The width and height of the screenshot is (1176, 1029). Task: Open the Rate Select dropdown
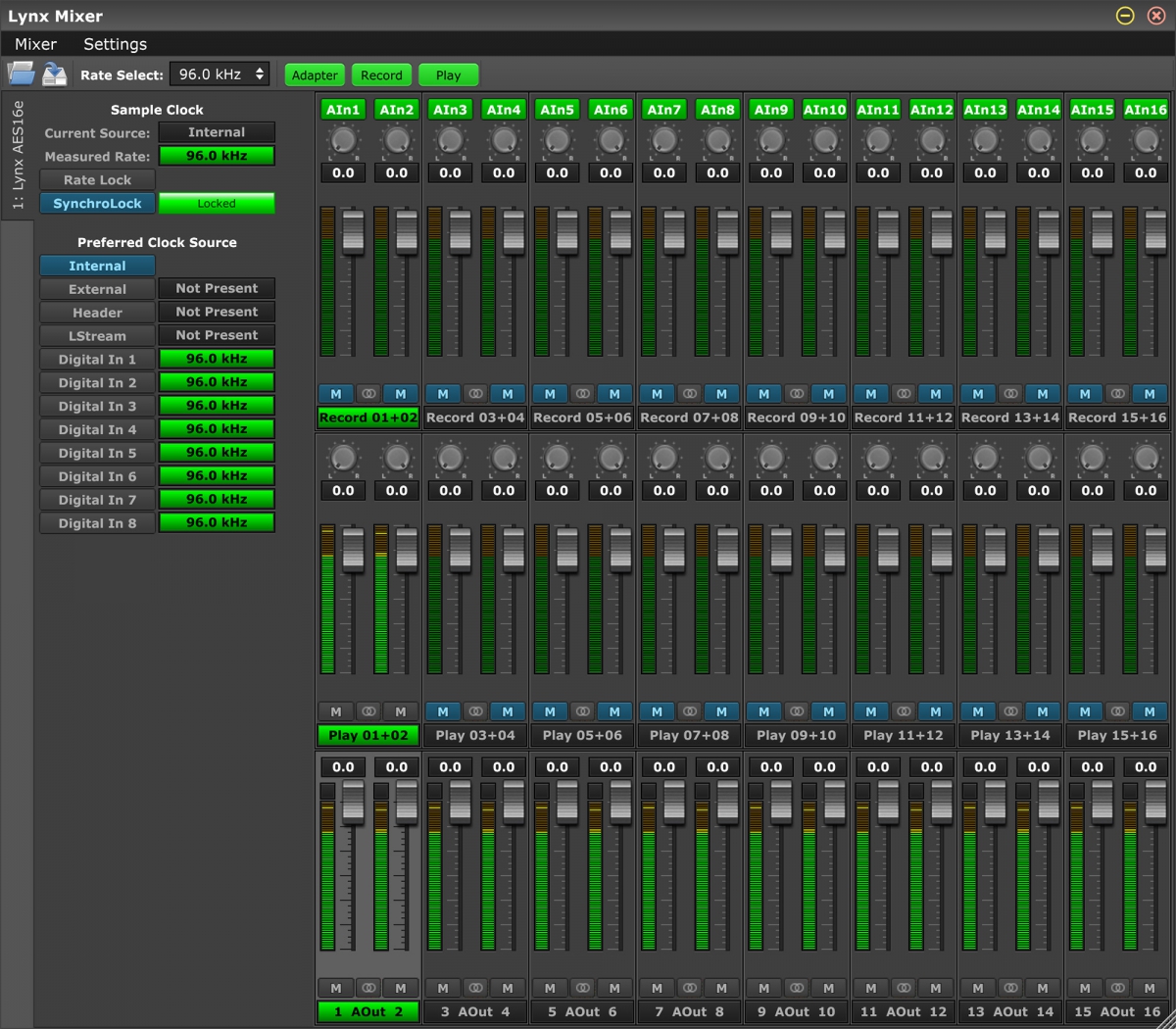click(x=220, y=73)
